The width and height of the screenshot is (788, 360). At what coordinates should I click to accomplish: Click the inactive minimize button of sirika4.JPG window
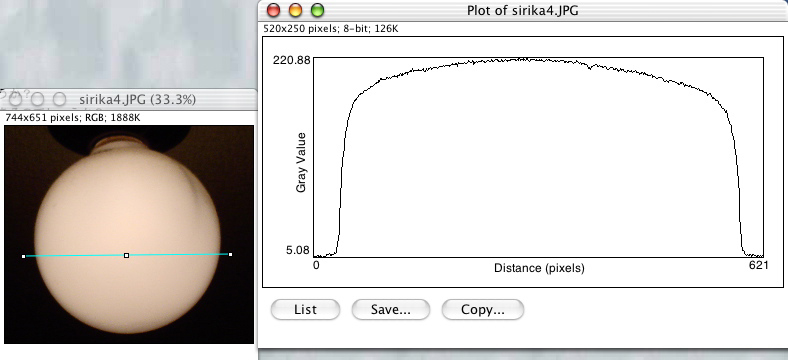[38, 99]
